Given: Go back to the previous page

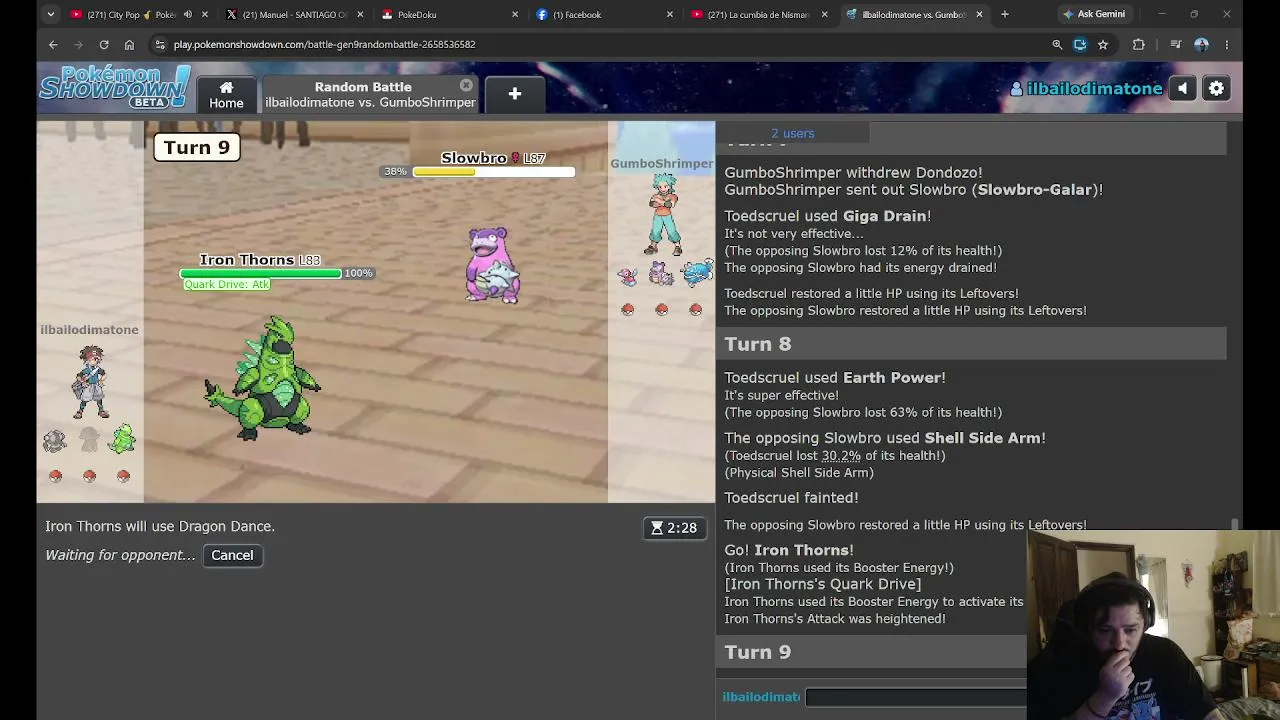Looking at the screenshot, I should 53,44.
